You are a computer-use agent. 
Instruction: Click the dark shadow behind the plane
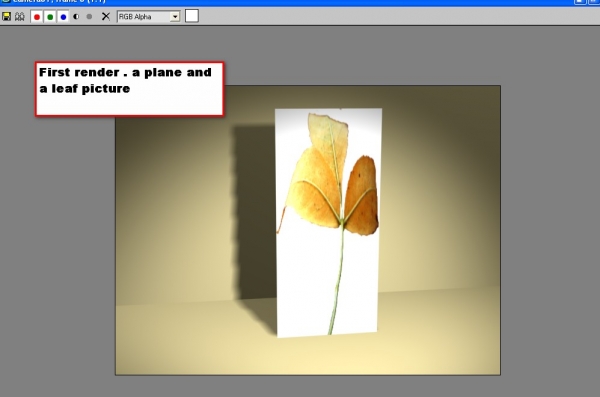tap(253, 214)
